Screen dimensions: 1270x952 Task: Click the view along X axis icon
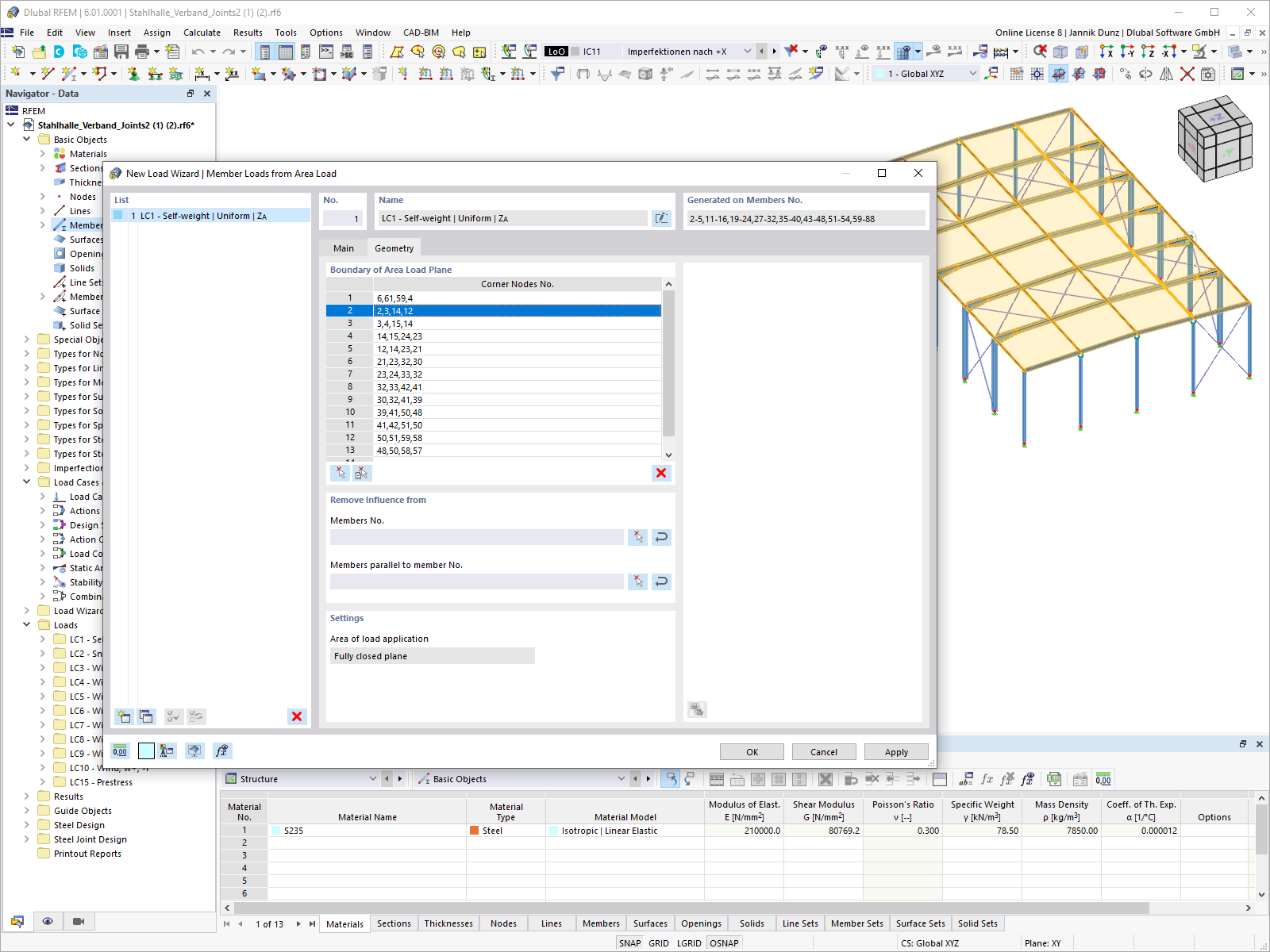tap(1106, 52)
